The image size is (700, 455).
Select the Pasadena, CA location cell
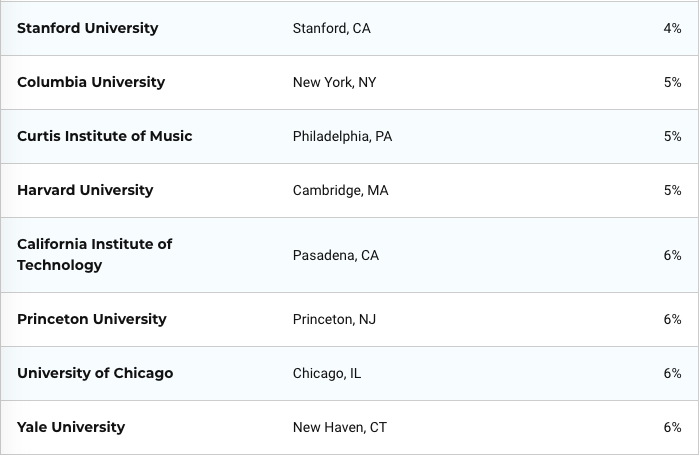pos(336,255)
